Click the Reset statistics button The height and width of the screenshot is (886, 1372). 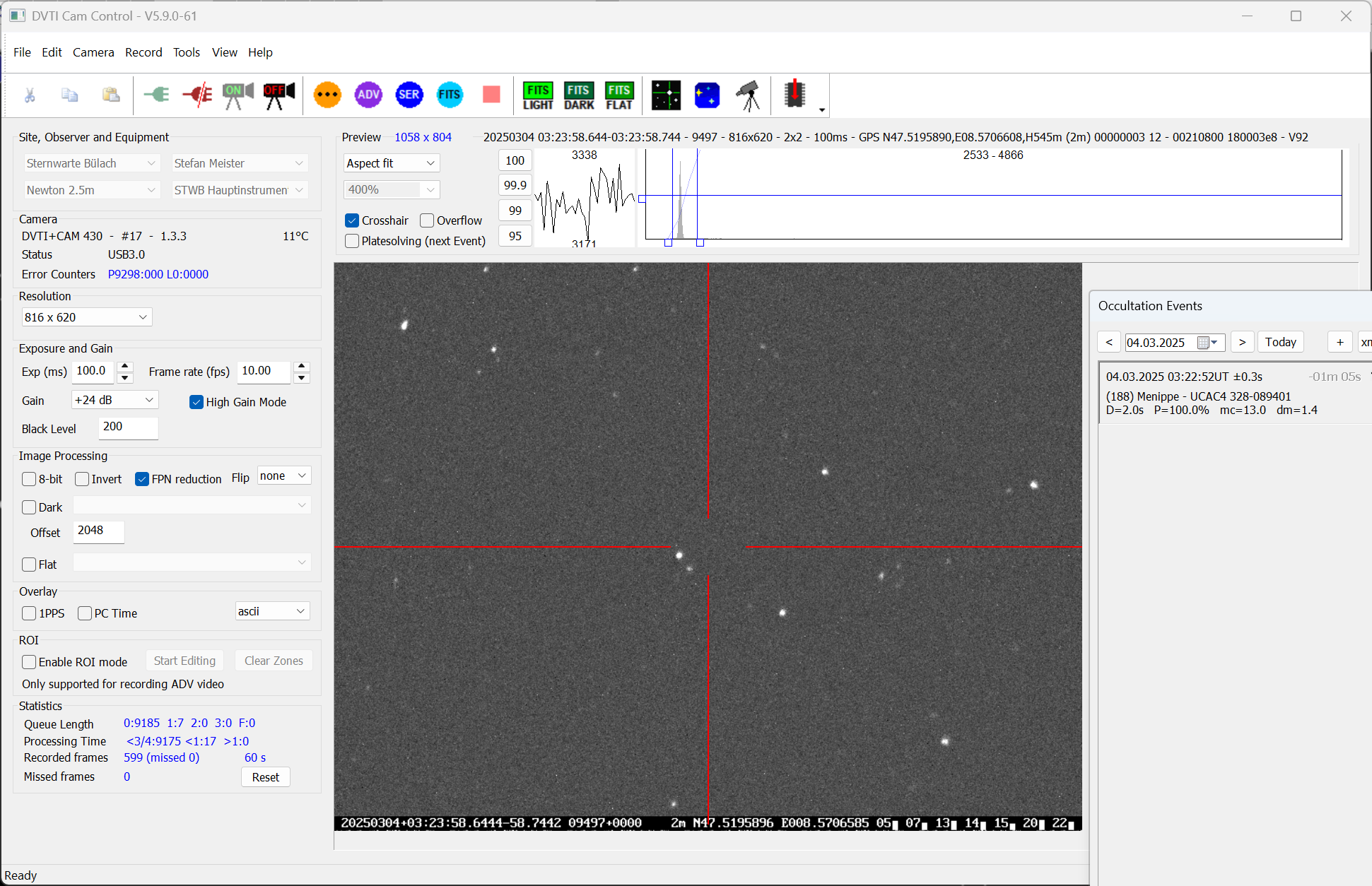pos(266,777)
